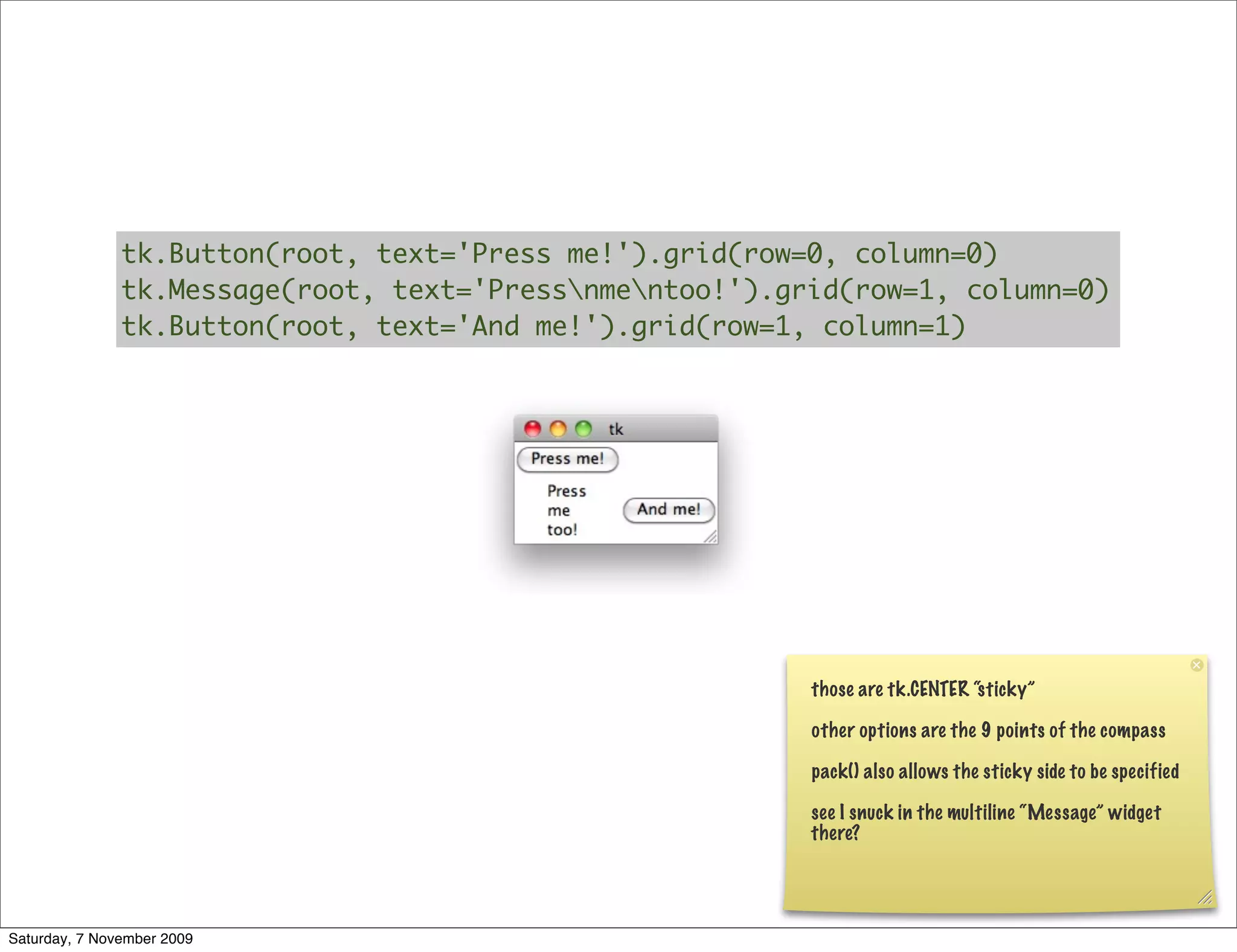Close the yellow sticky note
The height and width of the screenshot is (952, 1237).
coord(1197,665)
